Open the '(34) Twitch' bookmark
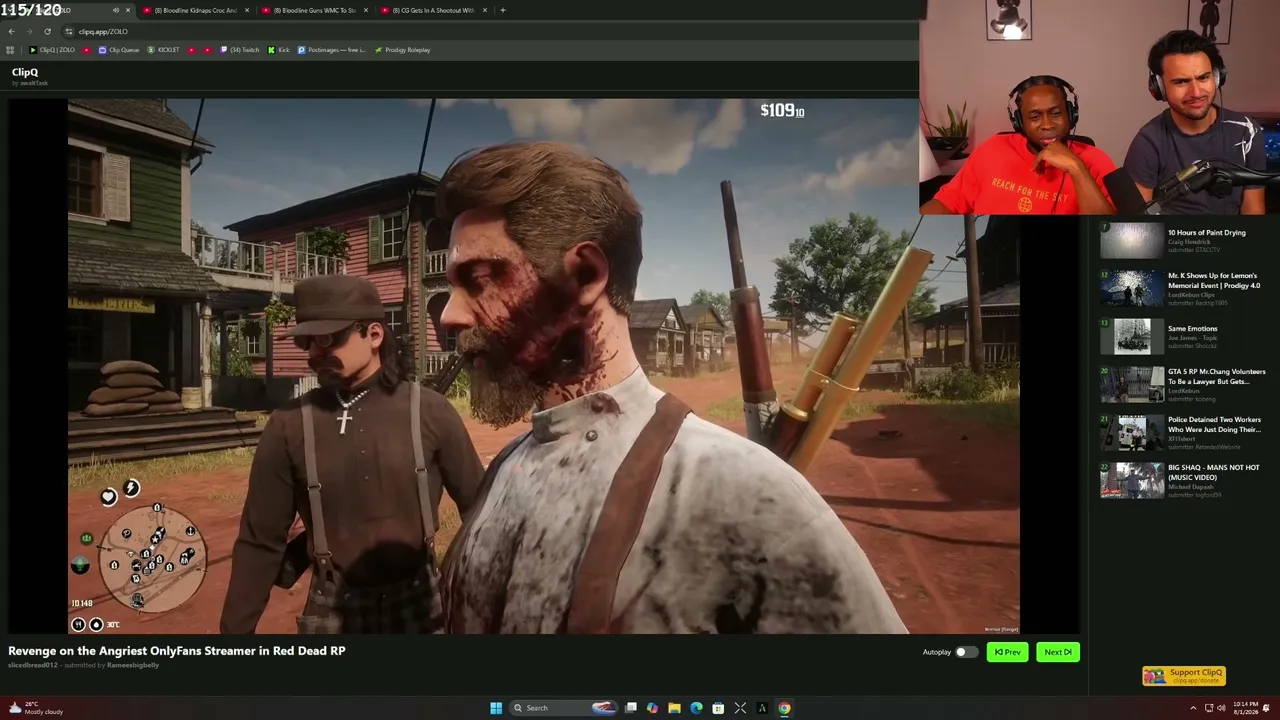Screen dimensions: 1280x720 tap(239, 50)
